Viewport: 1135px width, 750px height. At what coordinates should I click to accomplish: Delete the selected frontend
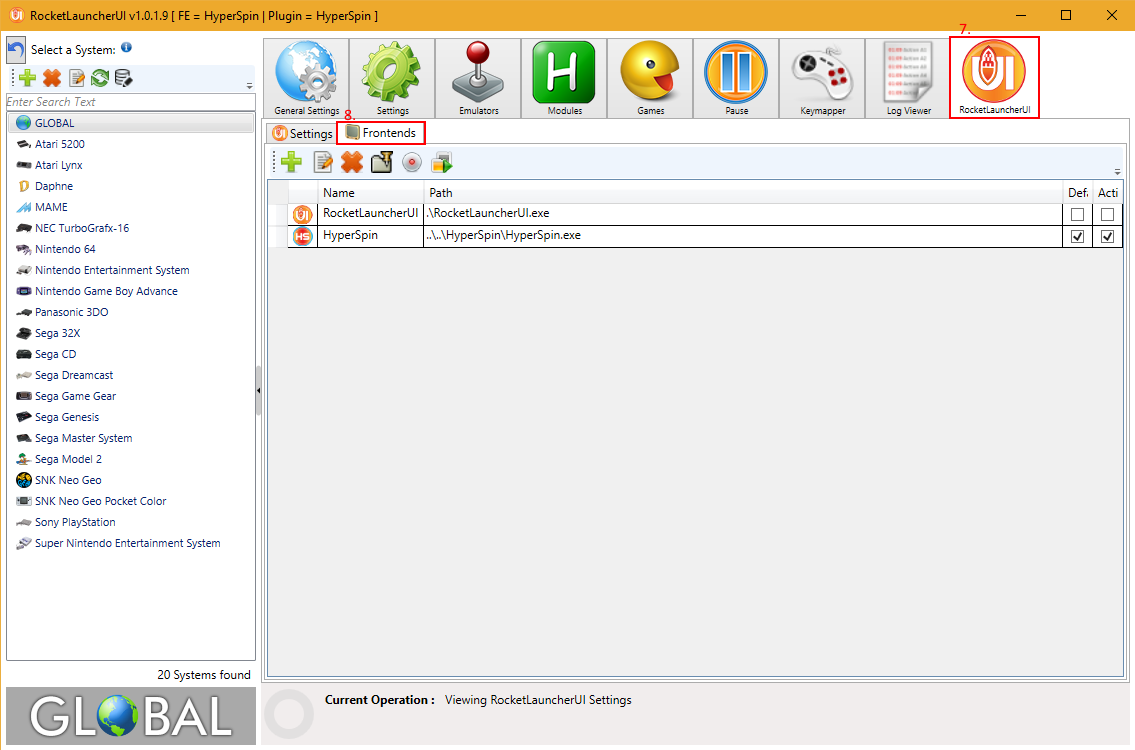click(x=352, y=161)
